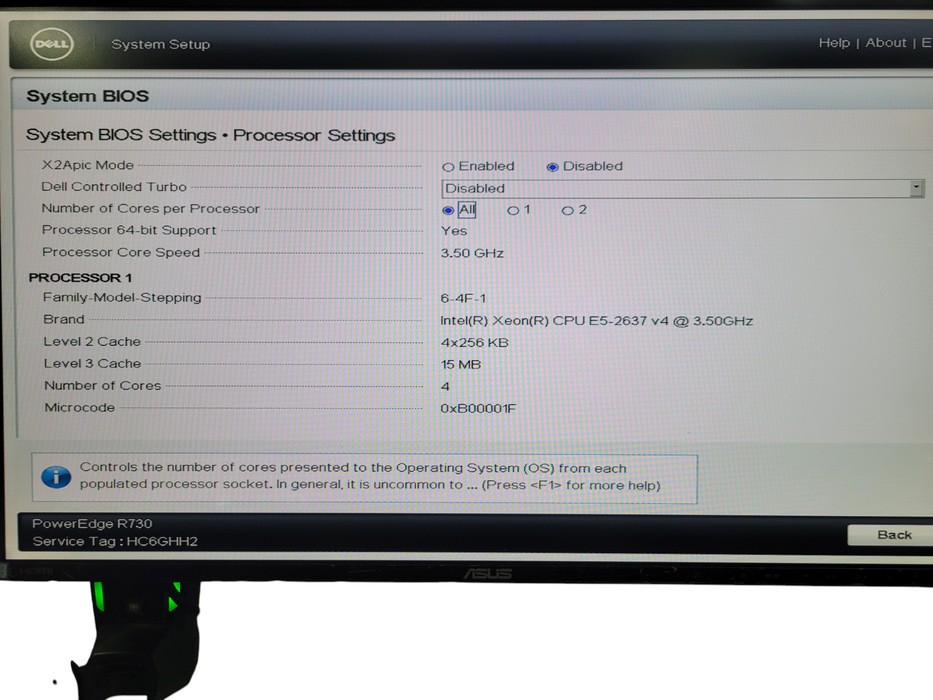Viewport: 933px width, 700px height.
Task: Click the Processor 64-bit Support label
Action: tap(129, 230)
